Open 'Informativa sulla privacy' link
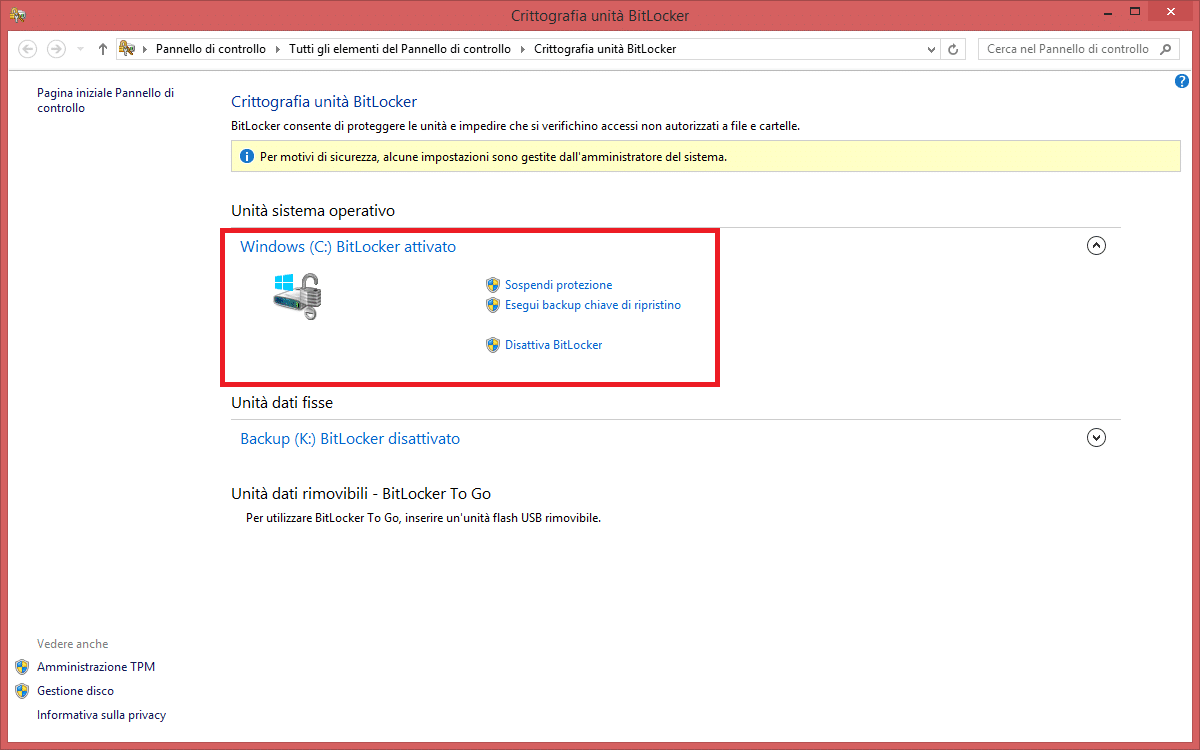 [x=101, y=715]
